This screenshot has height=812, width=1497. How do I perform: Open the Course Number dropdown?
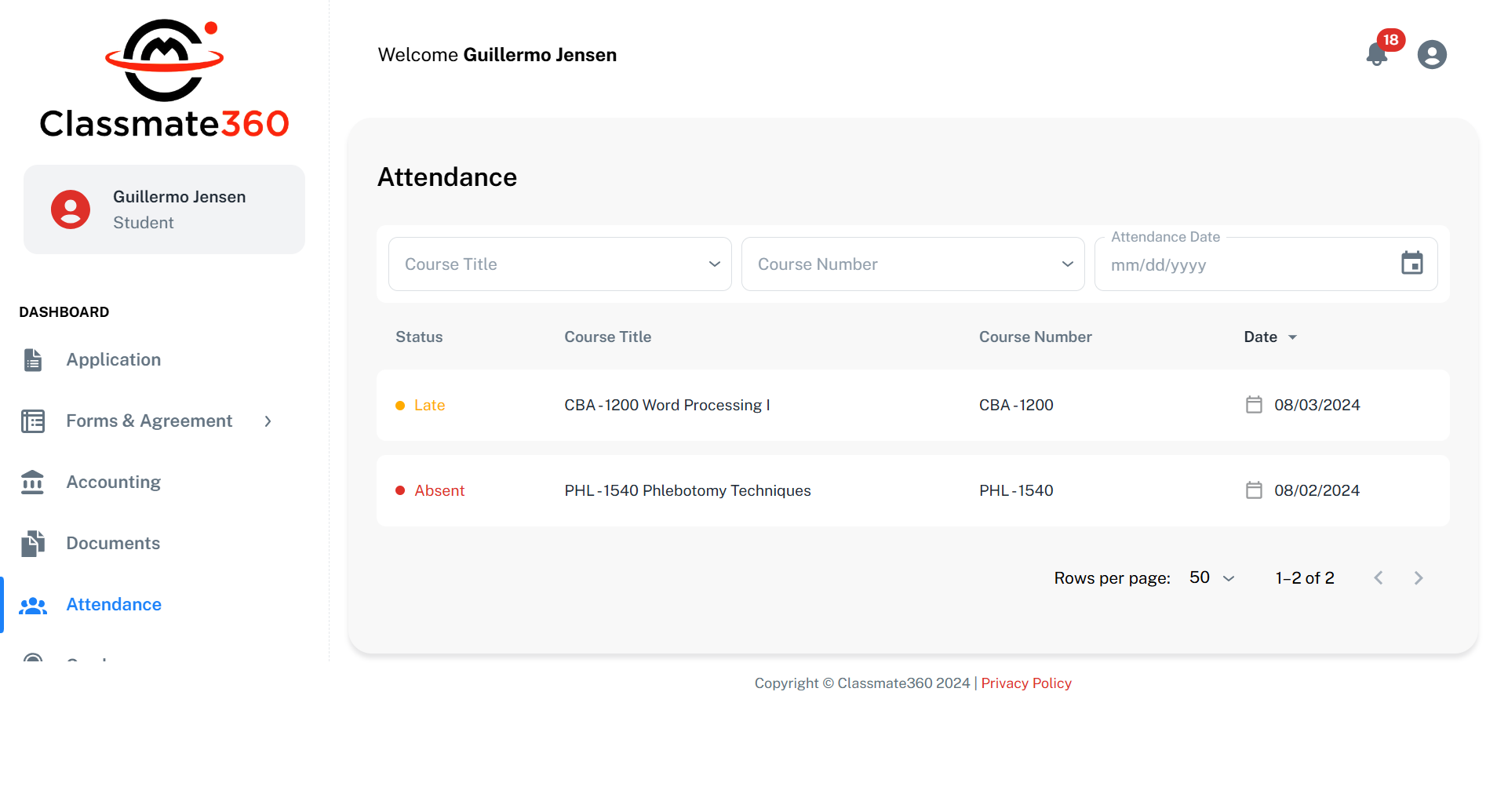tap(912, 264)
